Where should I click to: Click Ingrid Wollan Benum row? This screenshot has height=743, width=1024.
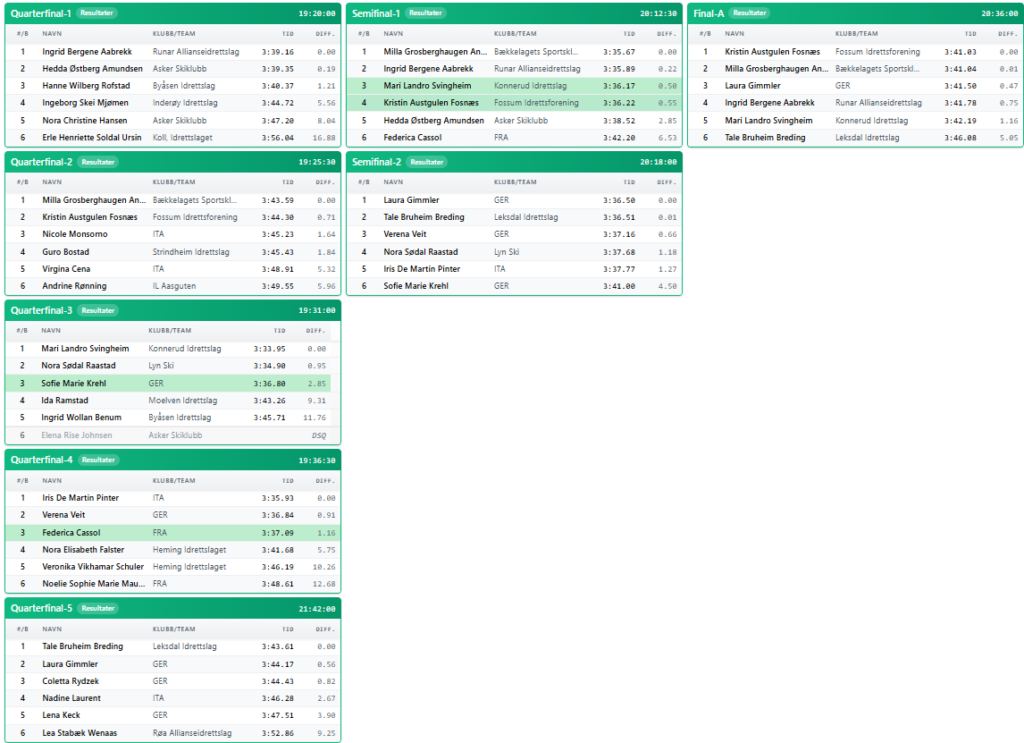click(168, 417)
